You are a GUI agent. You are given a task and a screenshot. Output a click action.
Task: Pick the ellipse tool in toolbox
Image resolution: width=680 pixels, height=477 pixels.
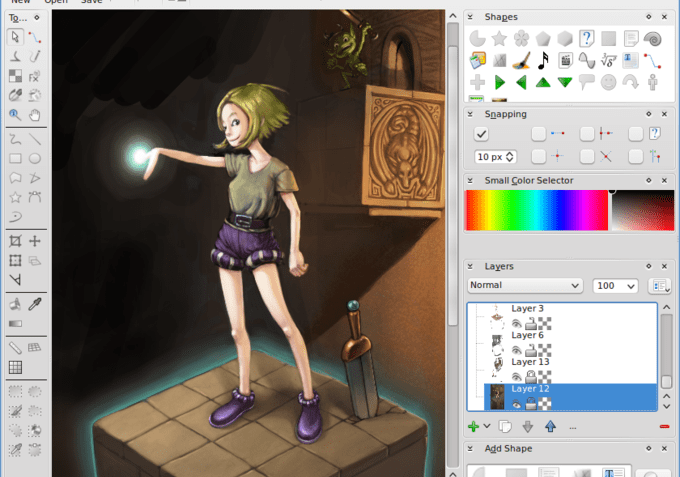[35, 158]
